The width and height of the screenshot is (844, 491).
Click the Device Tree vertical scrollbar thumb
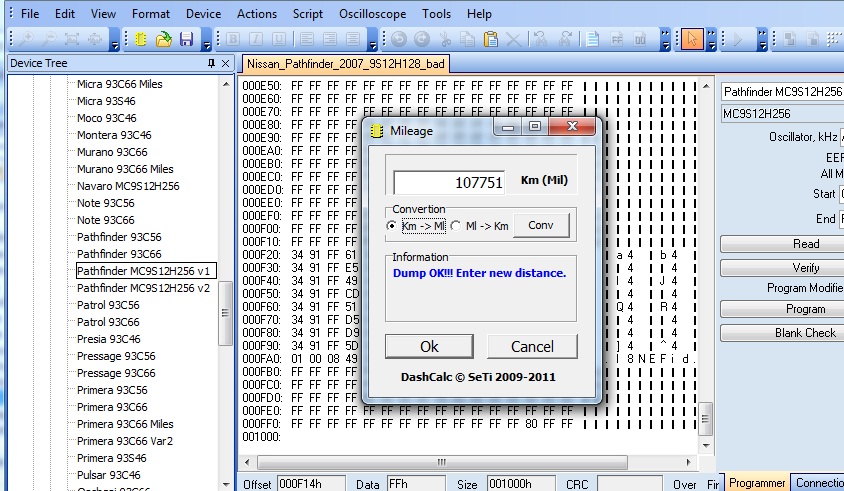pyautogui.click(x=225, y=313)
